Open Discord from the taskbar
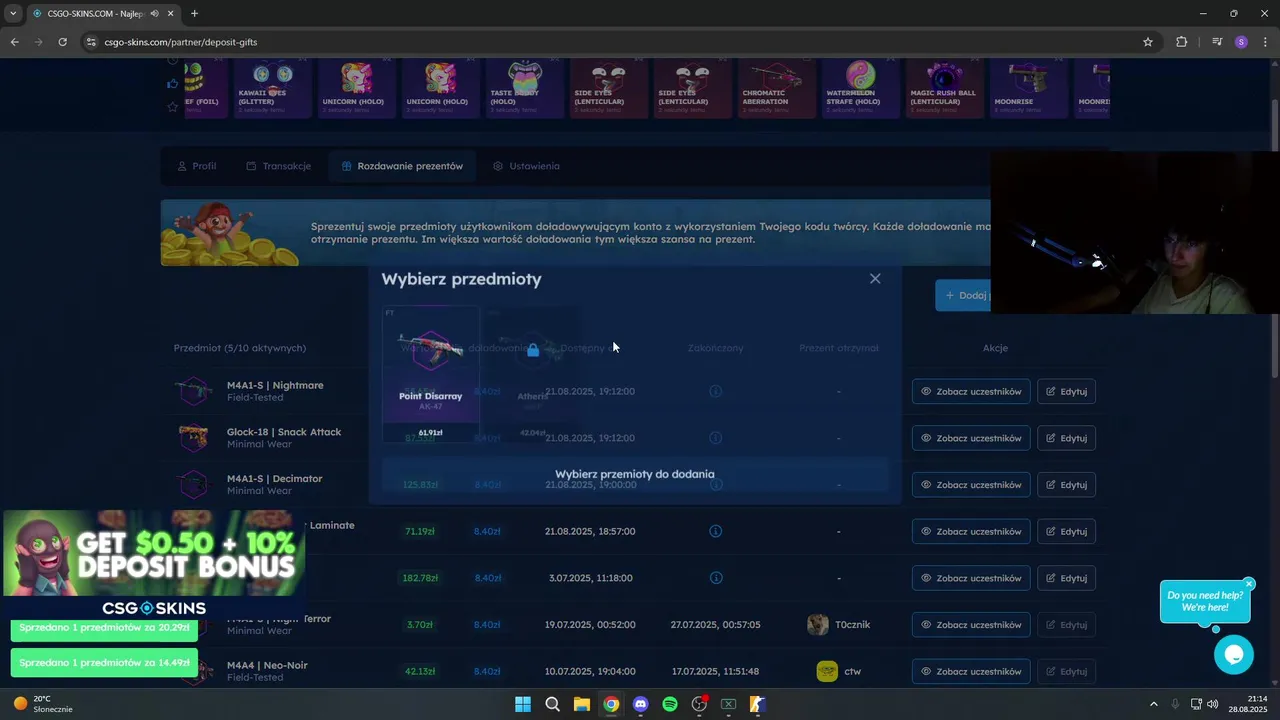The width and height of the screenshot is (1280, 720). 640,704
